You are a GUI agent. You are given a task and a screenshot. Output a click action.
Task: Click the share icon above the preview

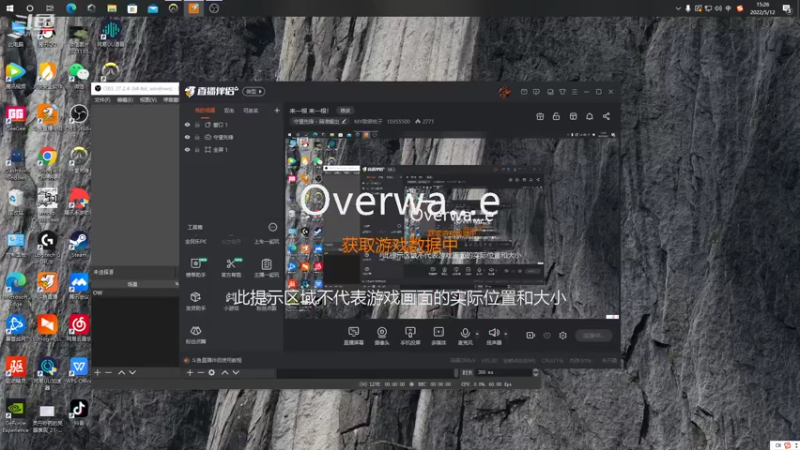pos(606,116)
